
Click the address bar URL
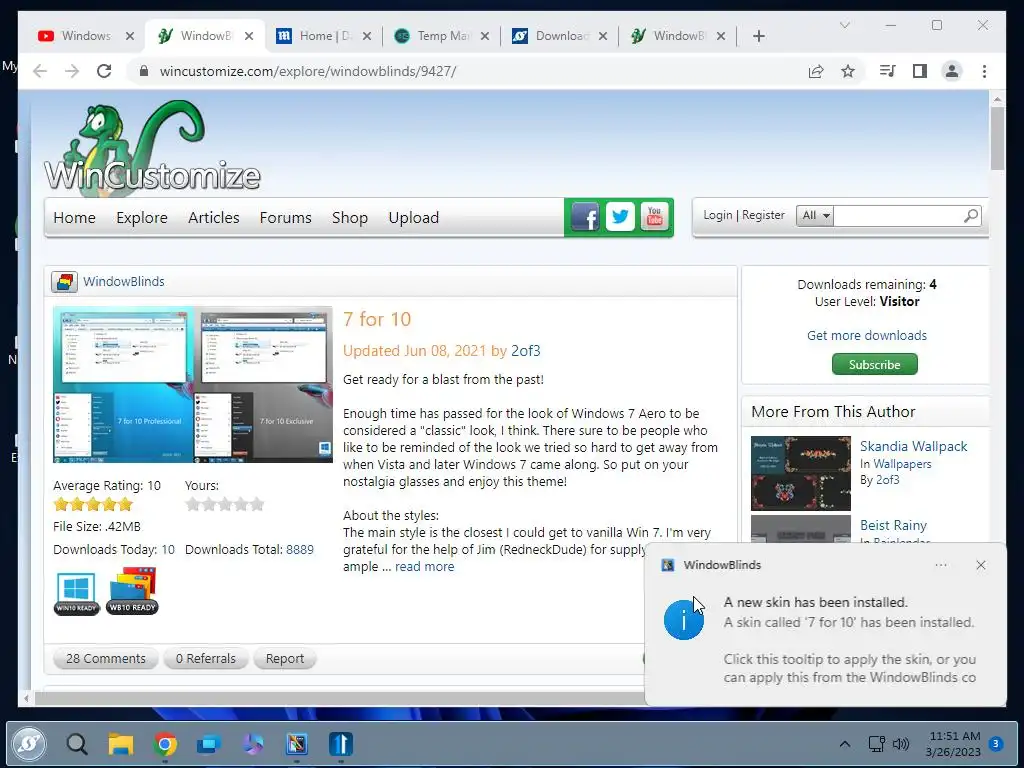tap(308, 71)
